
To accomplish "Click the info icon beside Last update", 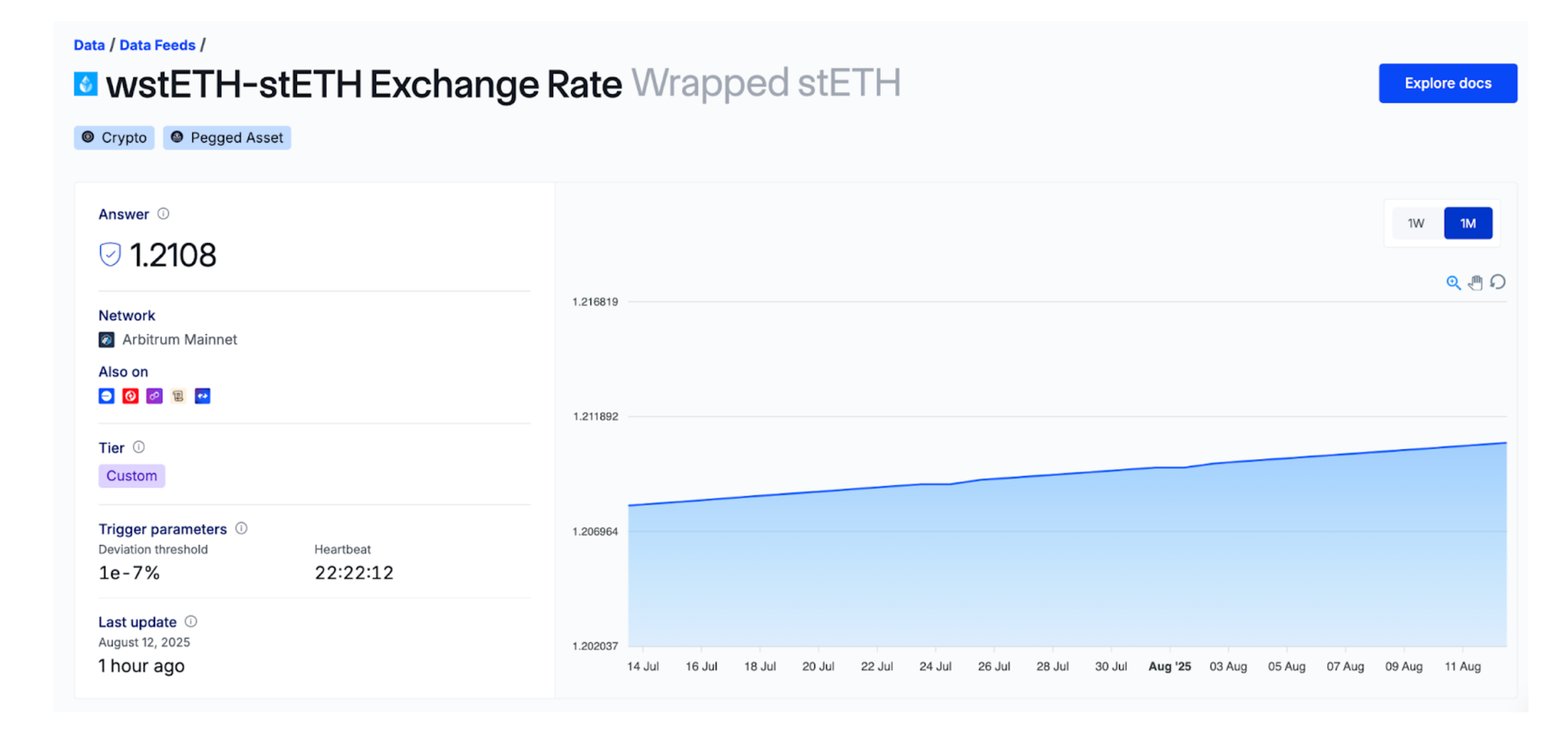I will [x=191, y=621].
